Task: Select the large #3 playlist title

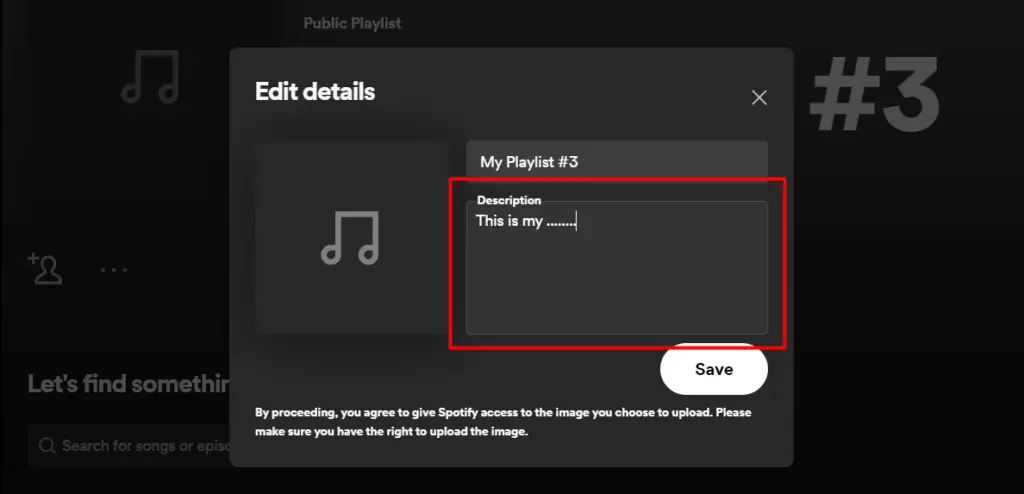Action: coord(874,95)
